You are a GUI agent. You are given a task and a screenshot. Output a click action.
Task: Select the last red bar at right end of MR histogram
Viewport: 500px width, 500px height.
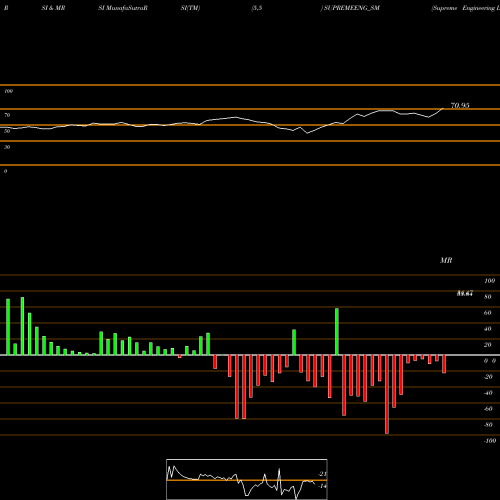[x=444, y=364]
